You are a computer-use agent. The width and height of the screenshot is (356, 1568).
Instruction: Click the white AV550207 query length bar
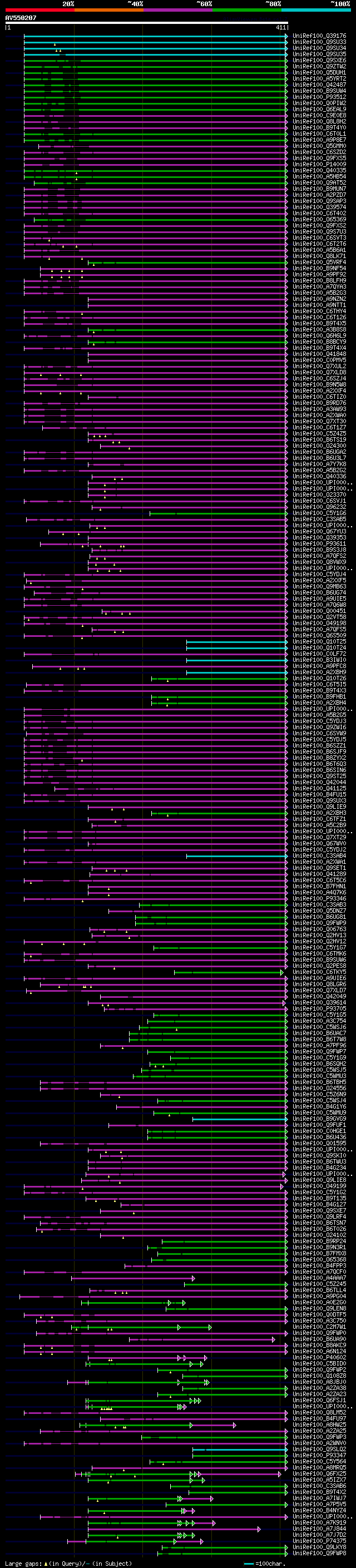click(x=147, y=23)
